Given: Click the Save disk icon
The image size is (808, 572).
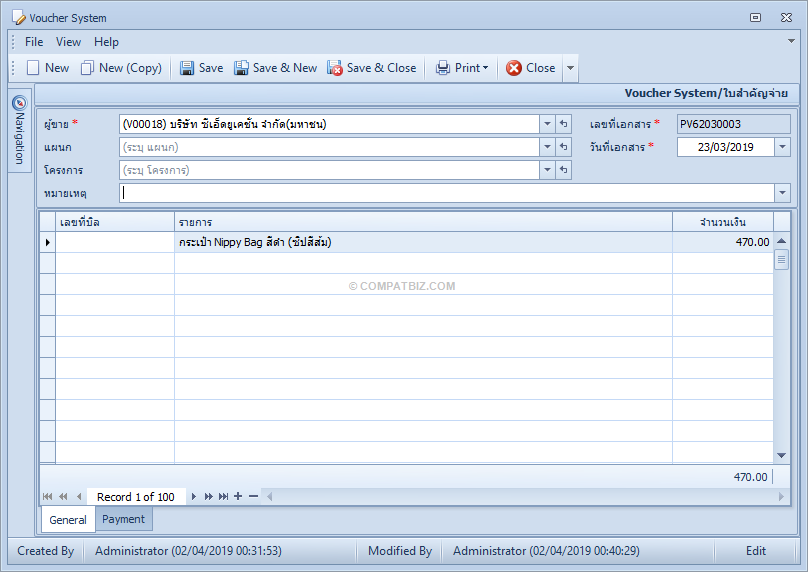Looking at the screenshot, I should point(187,68).
